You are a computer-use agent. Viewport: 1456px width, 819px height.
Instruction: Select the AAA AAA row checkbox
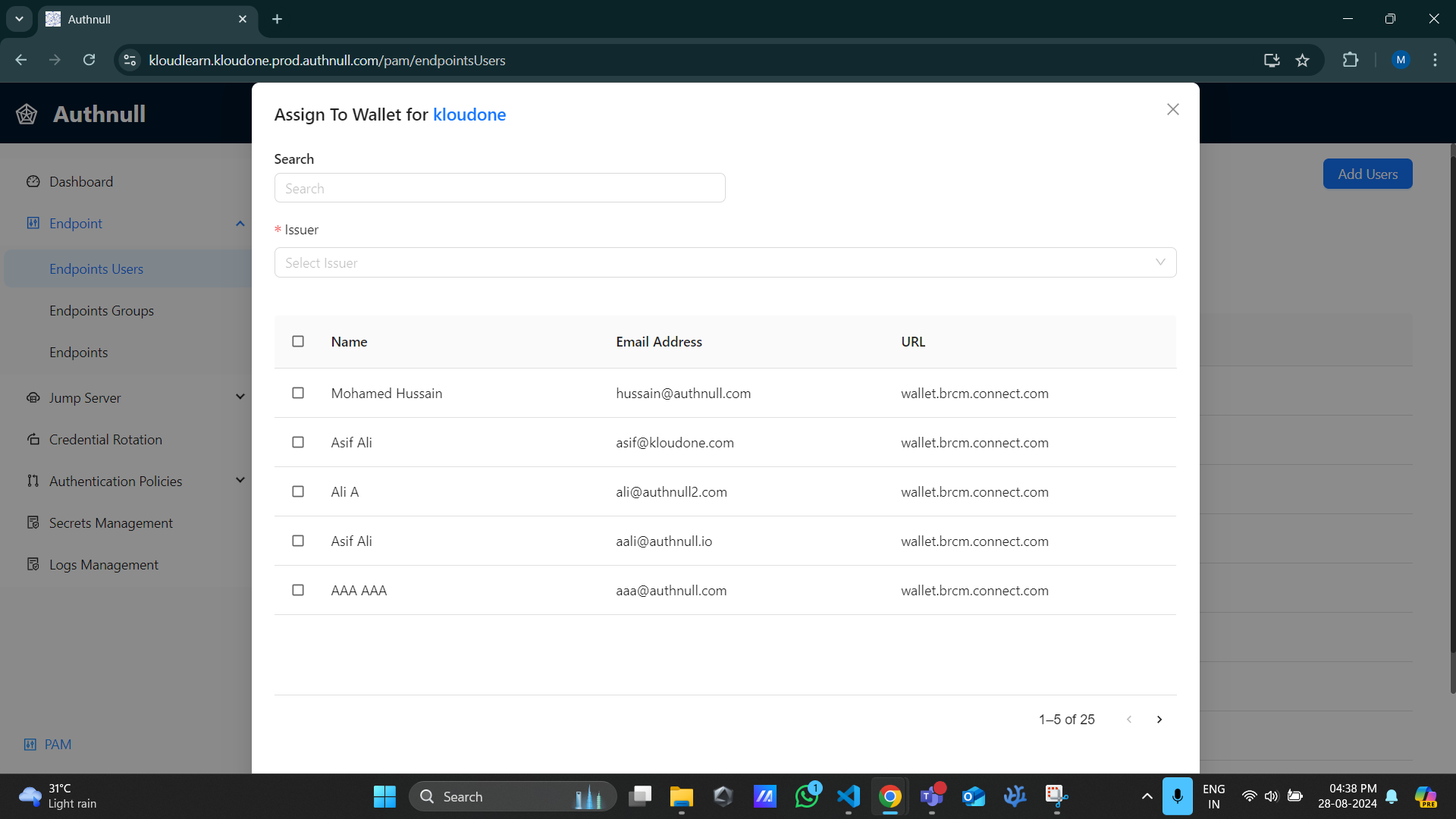[298, 590]
